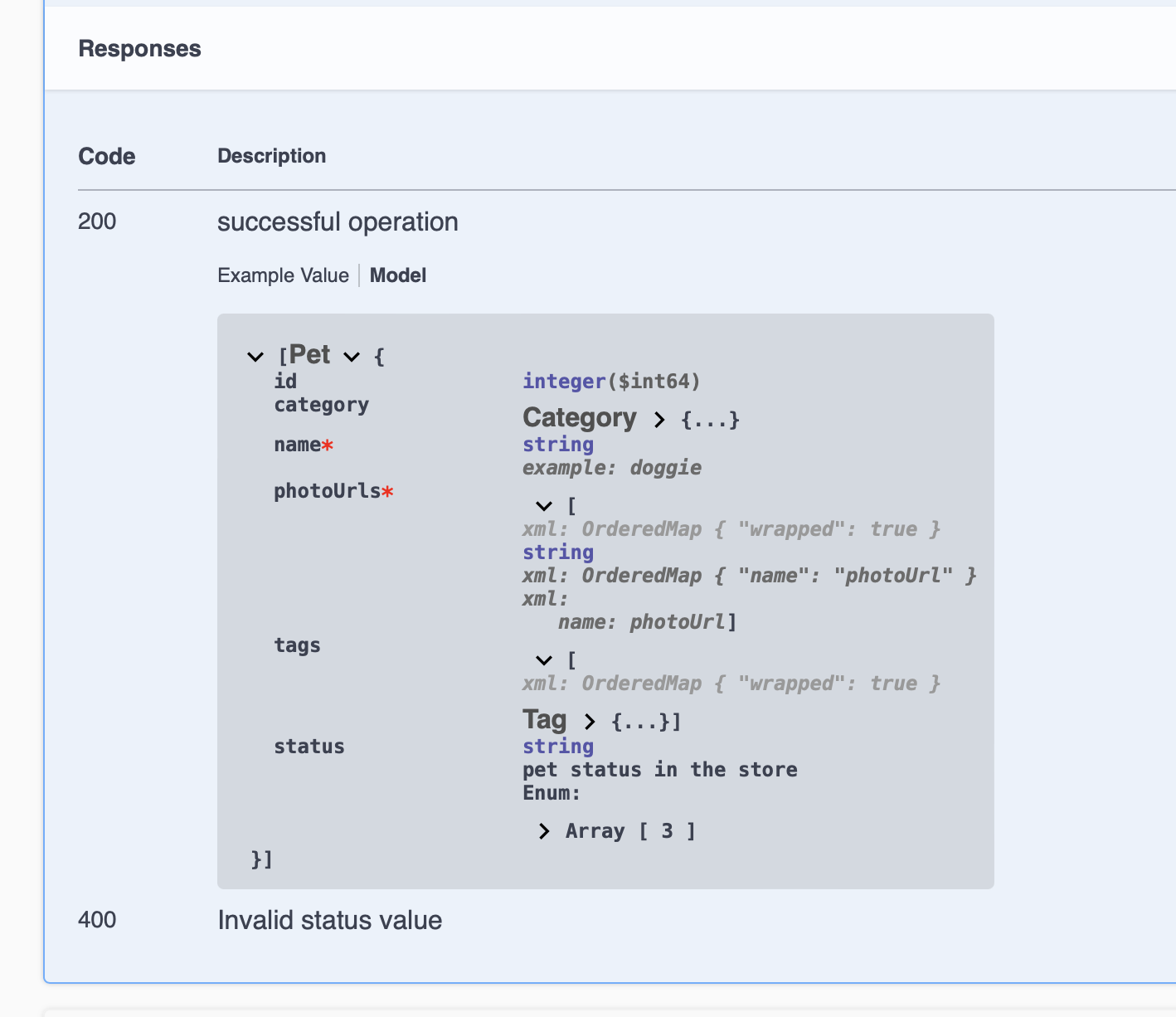Screen dimensions: 1176x1017
Task: Click the 'Array [ 3 ]' label
Action: click(630, 831)
